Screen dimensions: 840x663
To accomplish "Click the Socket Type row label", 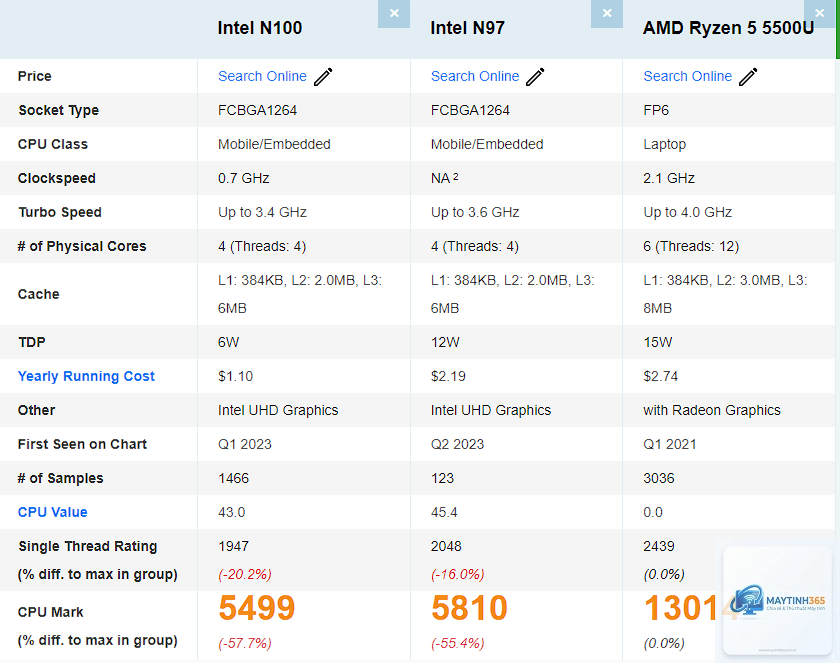I will click(x=58, y=110).
